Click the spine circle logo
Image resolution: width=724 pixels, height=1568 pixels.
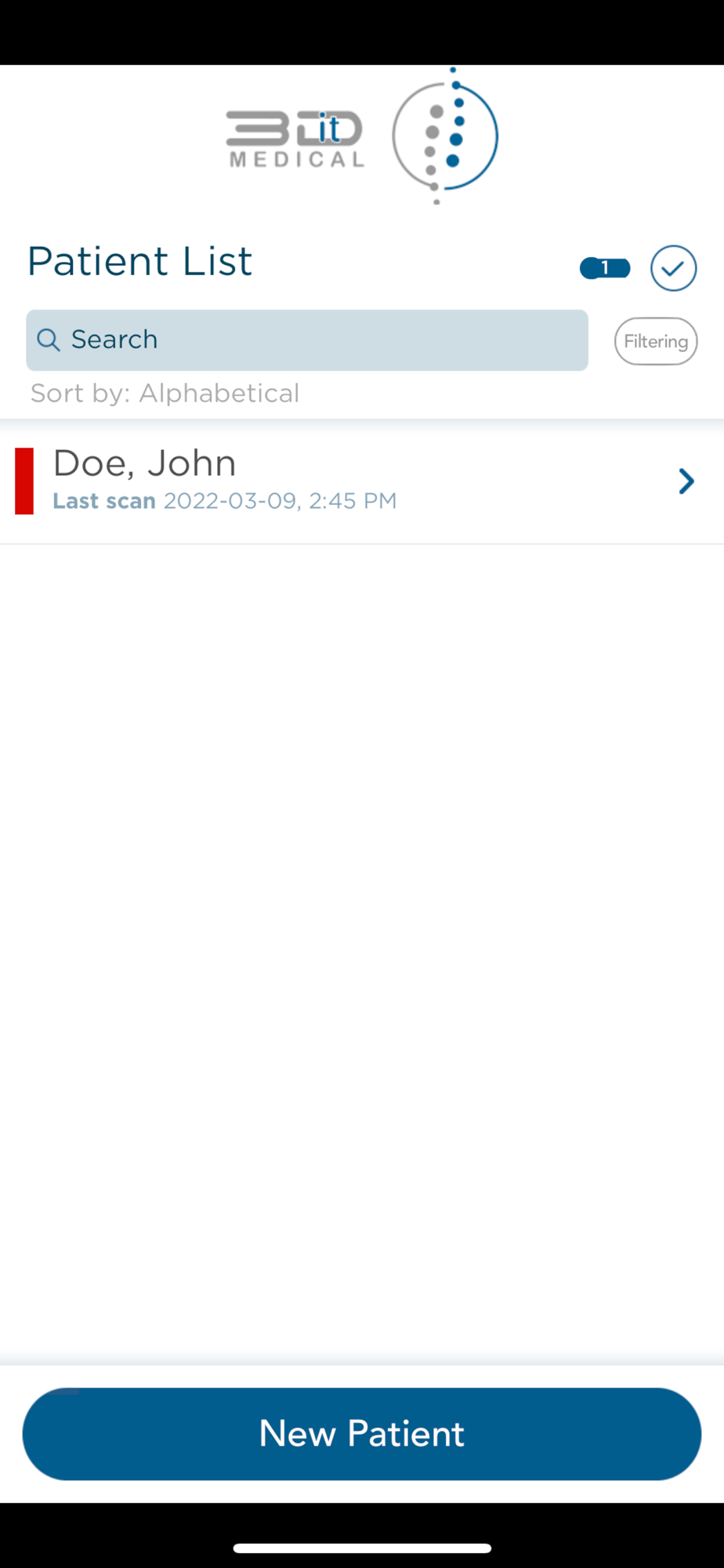[x=445, y=135]
